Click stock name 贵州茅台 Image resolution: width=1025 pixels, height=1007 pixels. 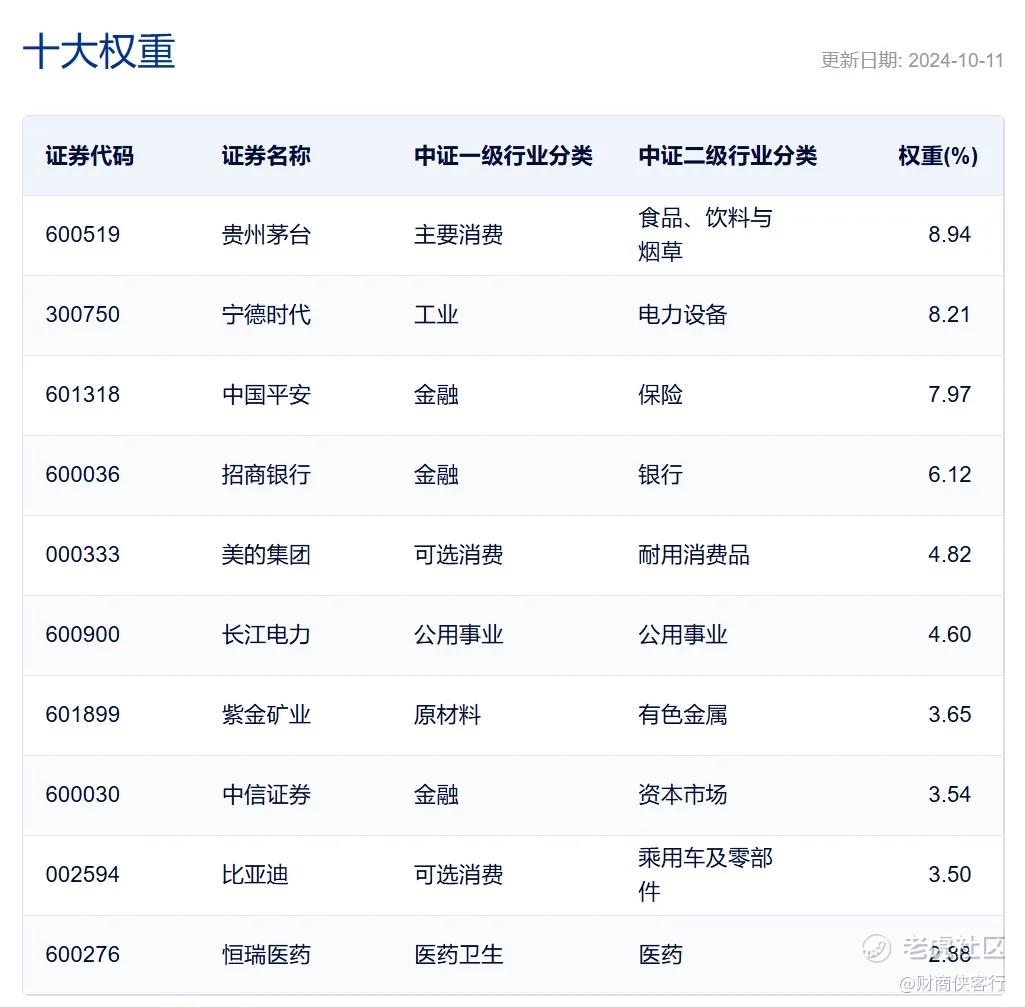click(x=266, y=234)
